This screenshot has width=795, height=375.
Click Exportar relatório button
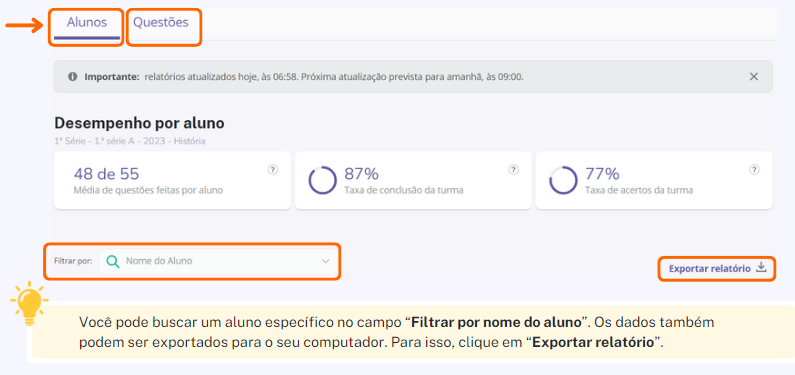[717, 269]
